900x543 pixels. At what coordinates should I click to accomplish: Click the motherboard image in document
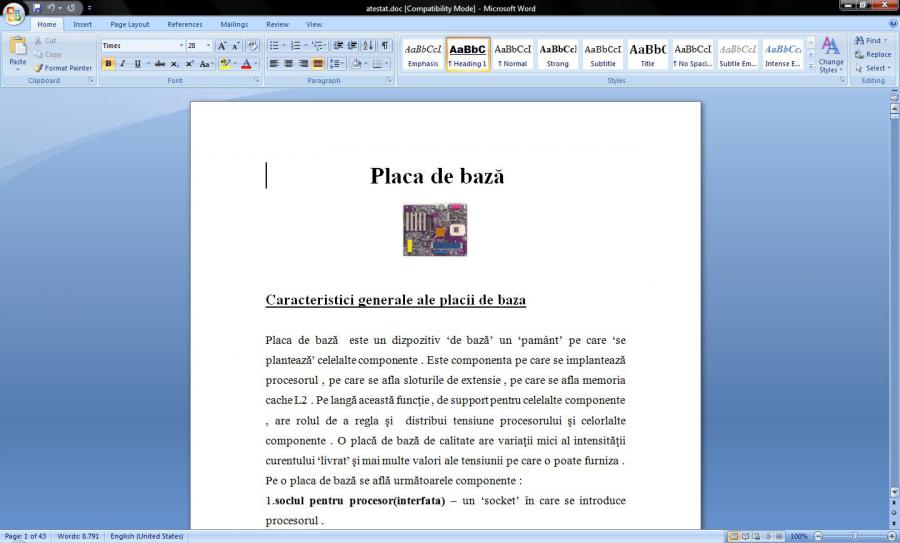click(435, 230)
